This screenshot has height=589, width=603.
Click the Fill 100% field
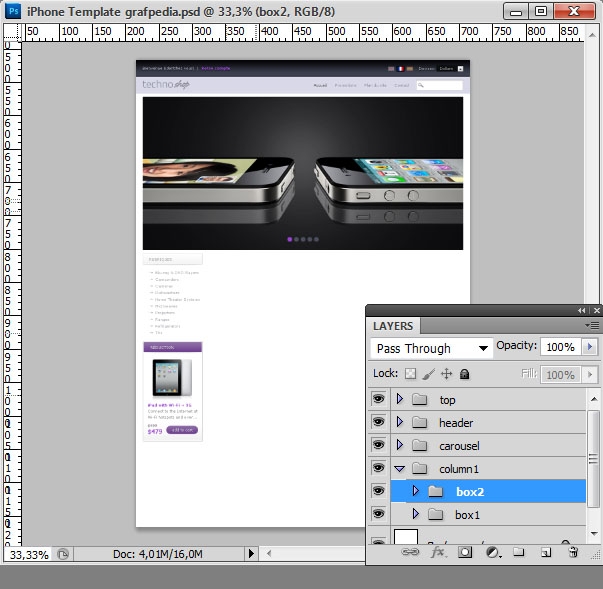561,374
